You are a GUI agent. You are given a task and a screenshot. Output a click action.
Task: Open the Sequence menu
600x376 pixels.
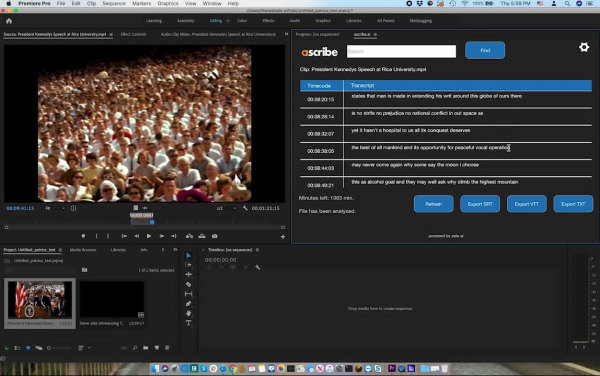coord(114,3)
